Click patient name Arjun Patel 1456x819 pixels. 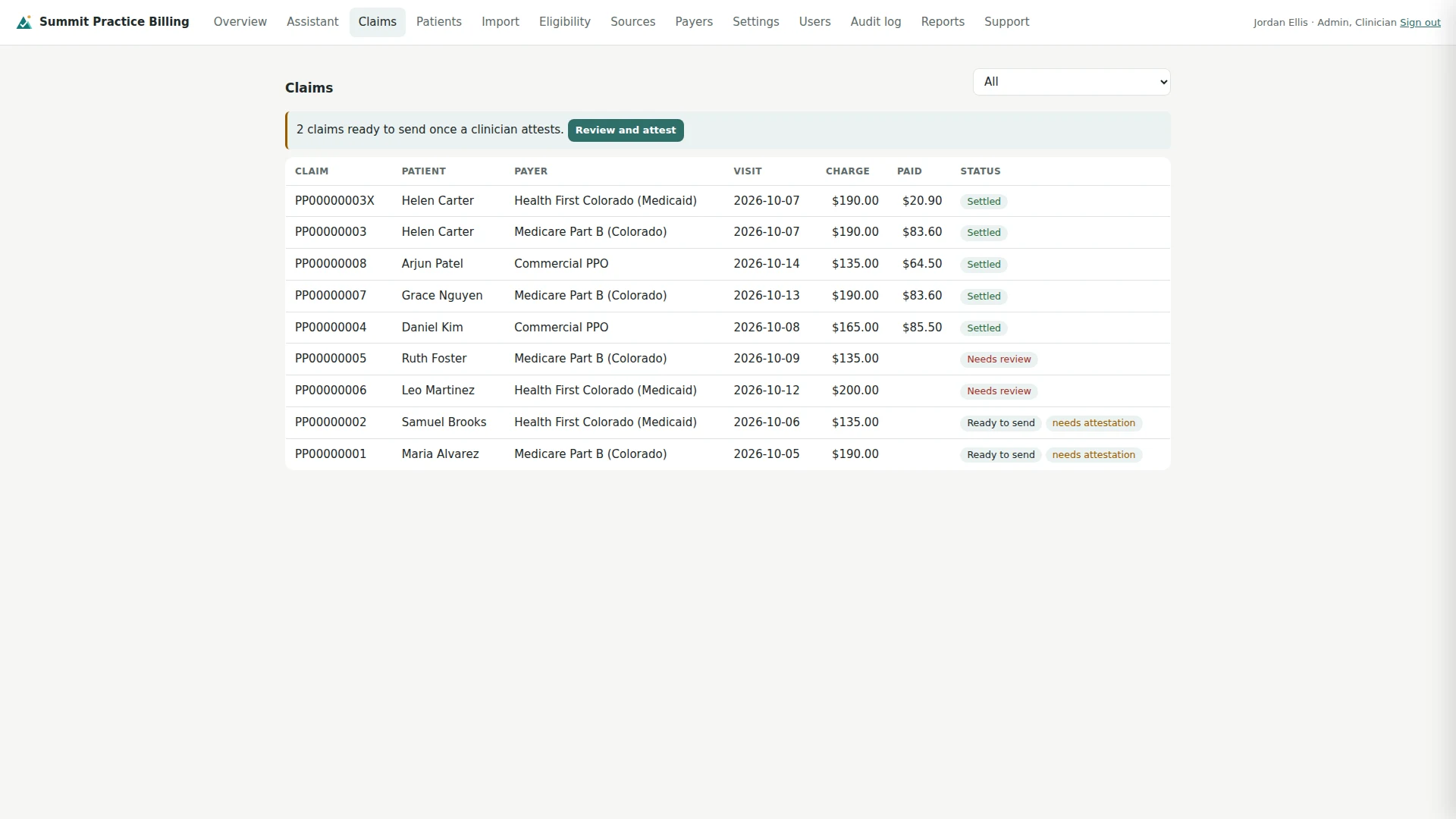pos(432,264)
